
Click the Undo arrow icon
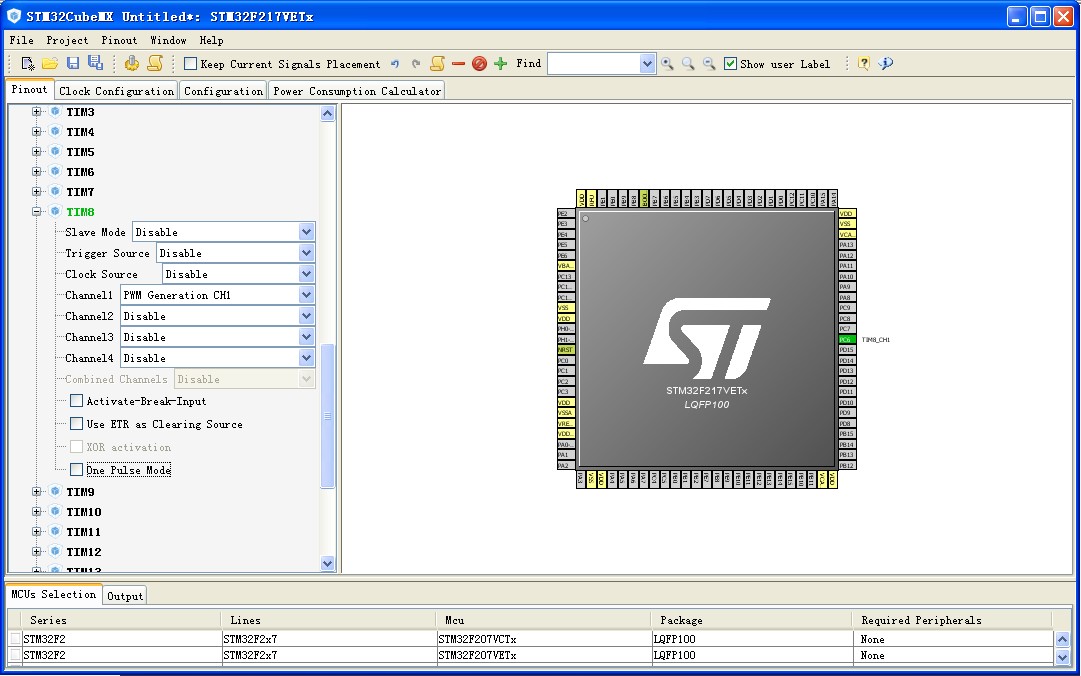[395, 64]
